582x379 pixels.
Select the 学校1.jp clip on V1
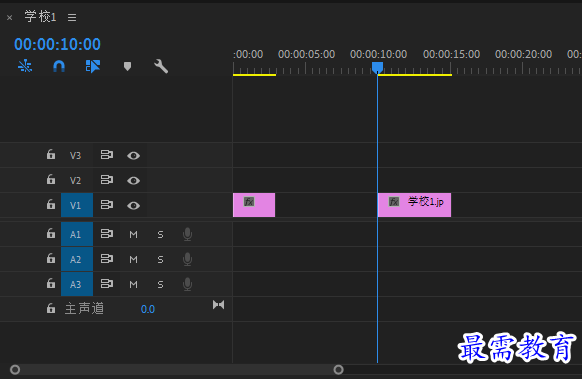click(x=414, y=205)
